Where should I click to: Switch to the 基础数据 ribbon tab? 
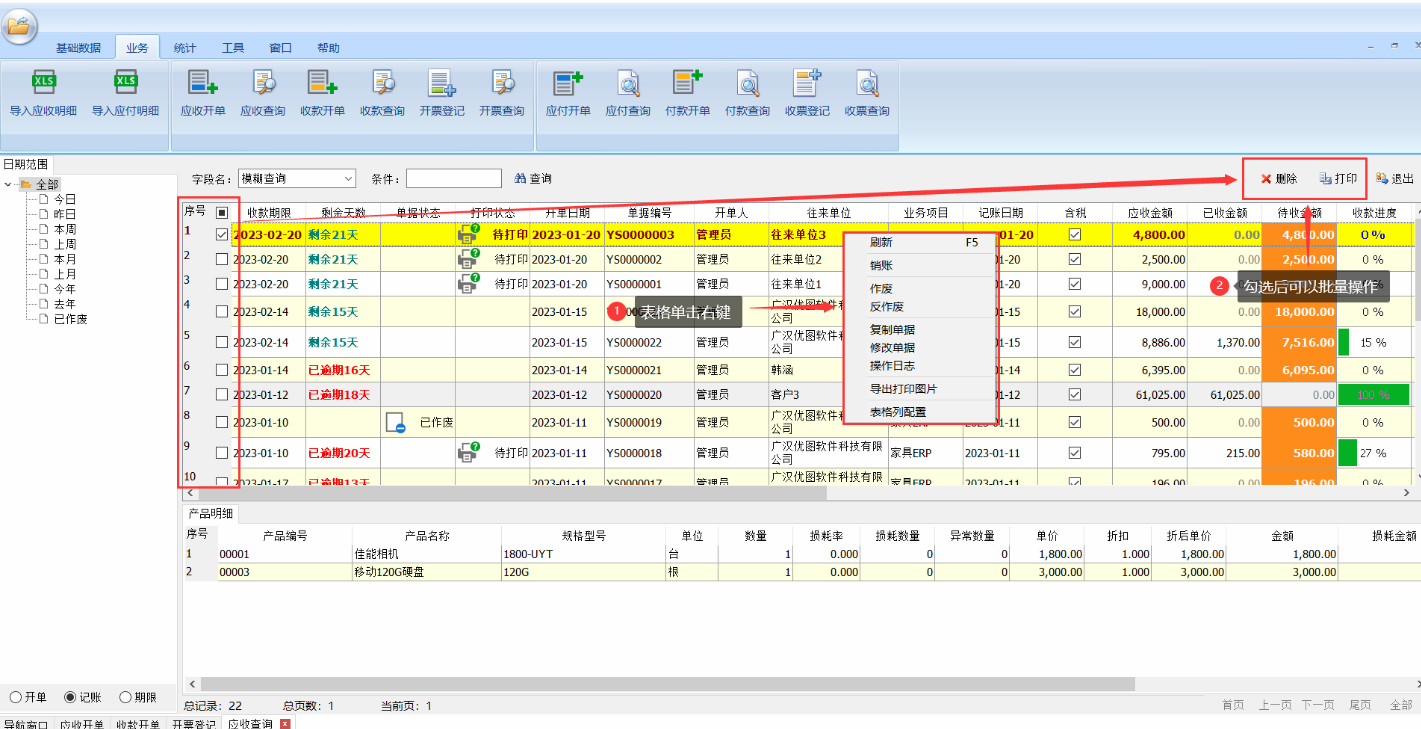[78, 47]
